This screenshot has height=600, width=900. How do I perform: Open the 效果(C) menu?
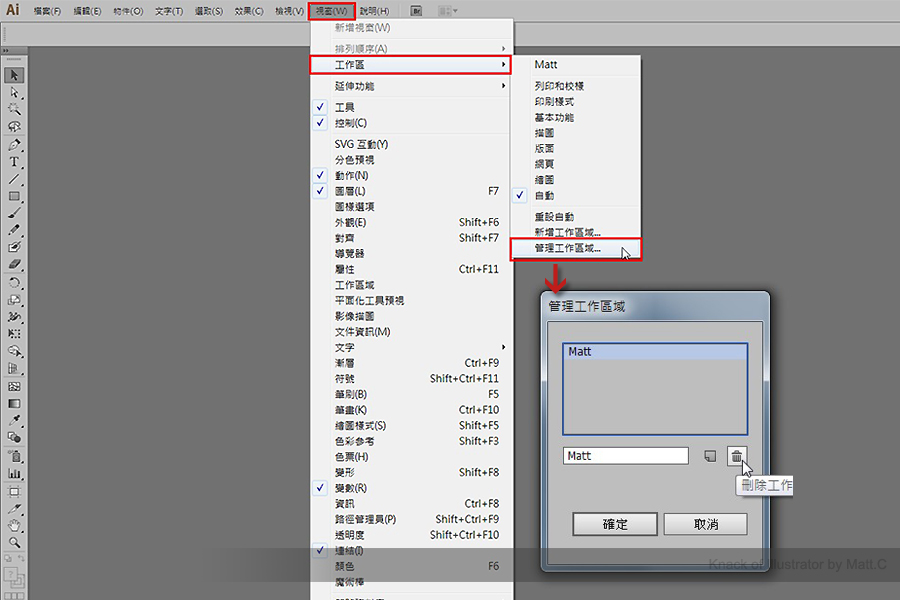[249, 11]
